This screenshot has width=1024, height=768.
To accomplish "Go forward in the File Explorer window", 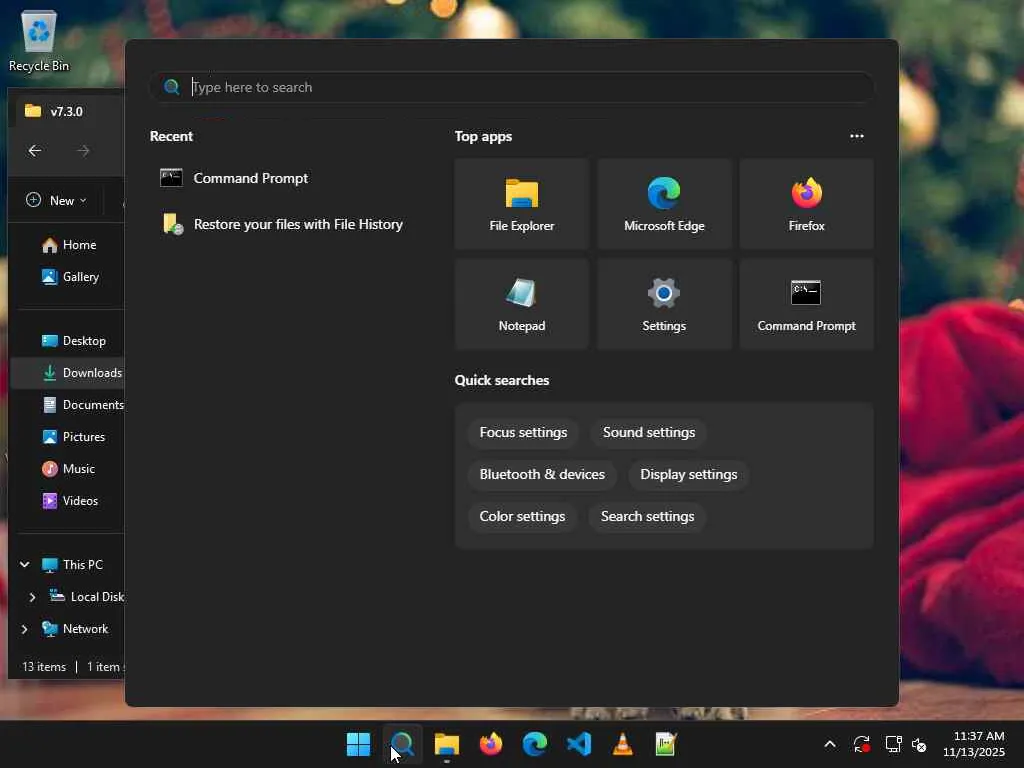I will coord(83,151).
